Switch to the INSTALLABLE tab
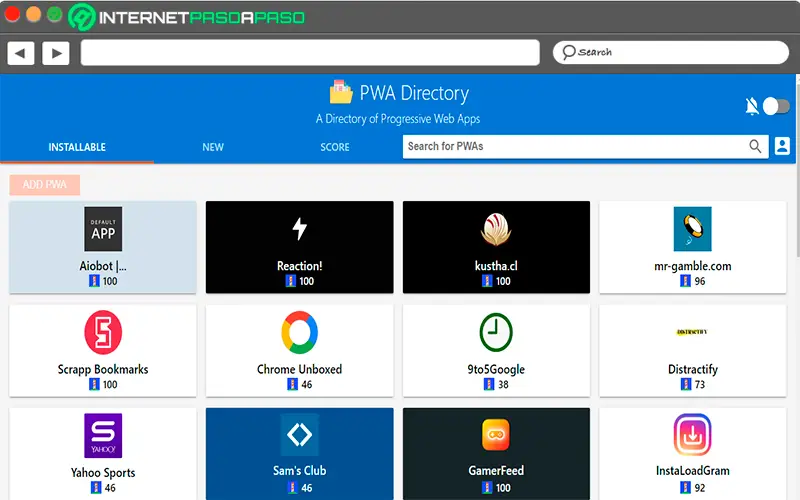The width and height of the screenshot is (800, 500). [77, 147]
